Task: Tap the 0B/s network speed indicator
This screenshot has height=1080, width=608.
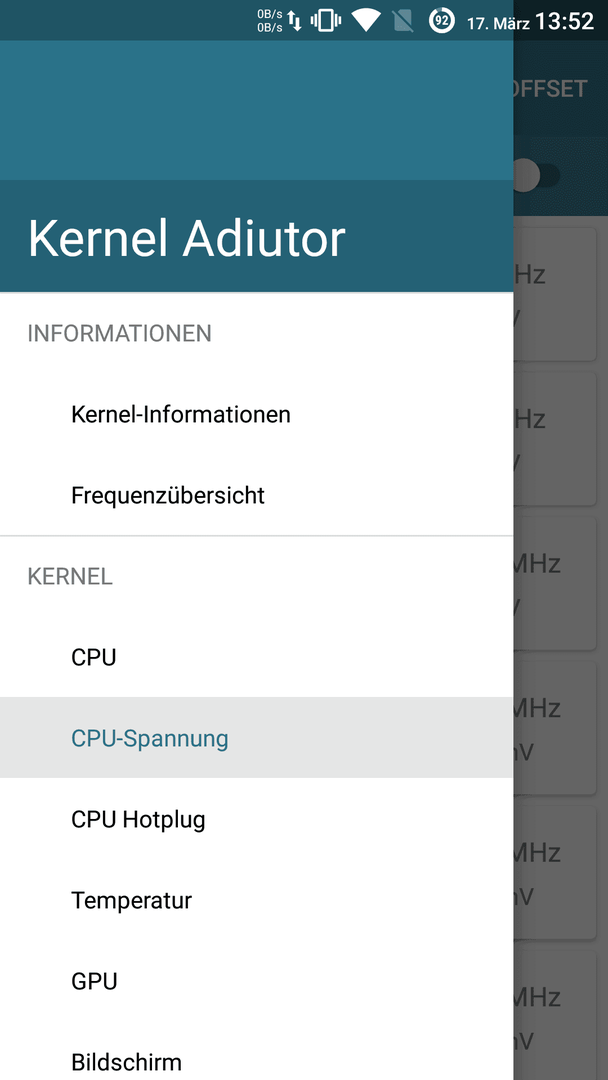Action: click(x=269, y=20)
